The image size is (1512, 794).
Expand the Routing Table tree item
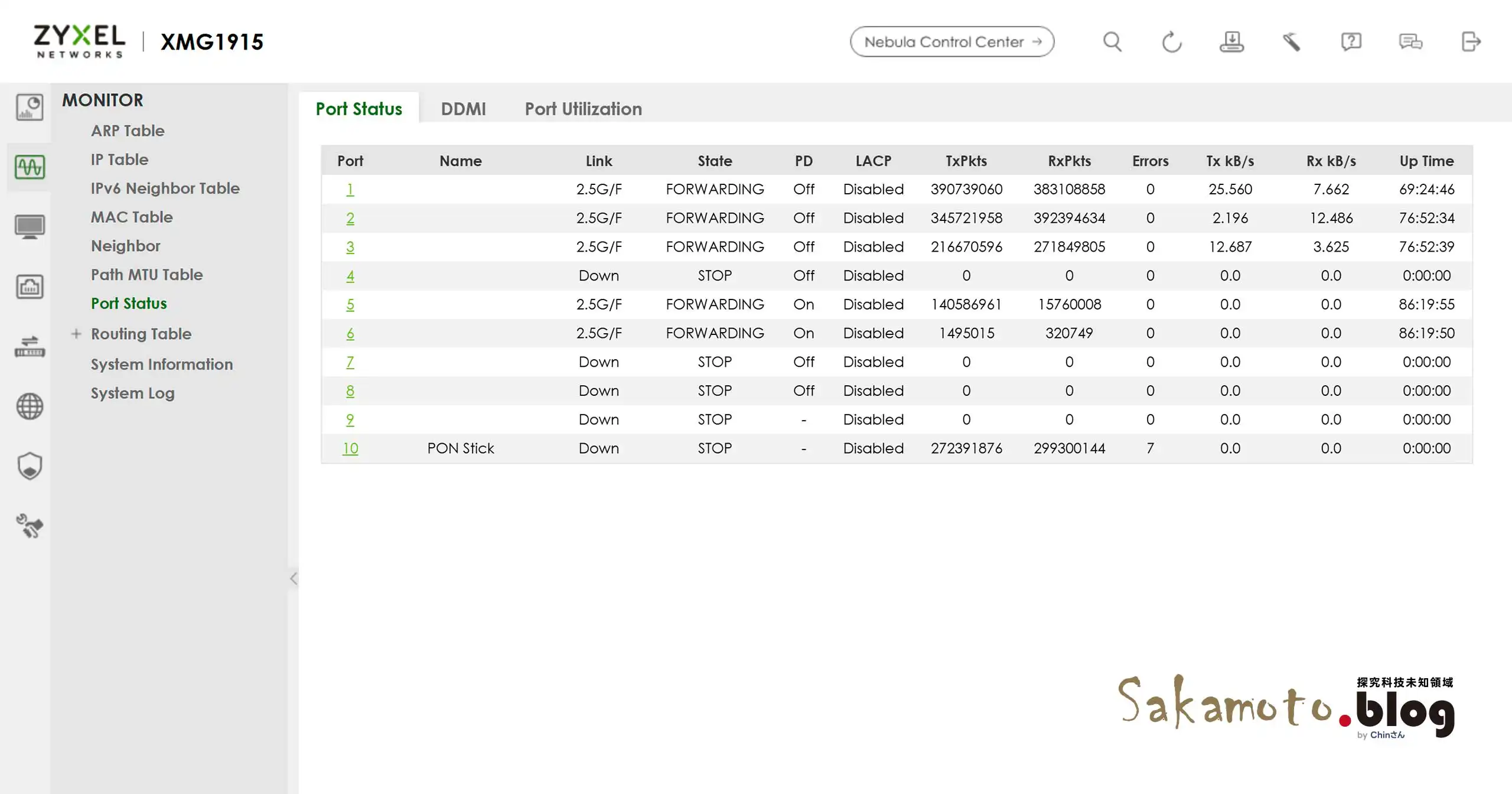coord(76,334)
